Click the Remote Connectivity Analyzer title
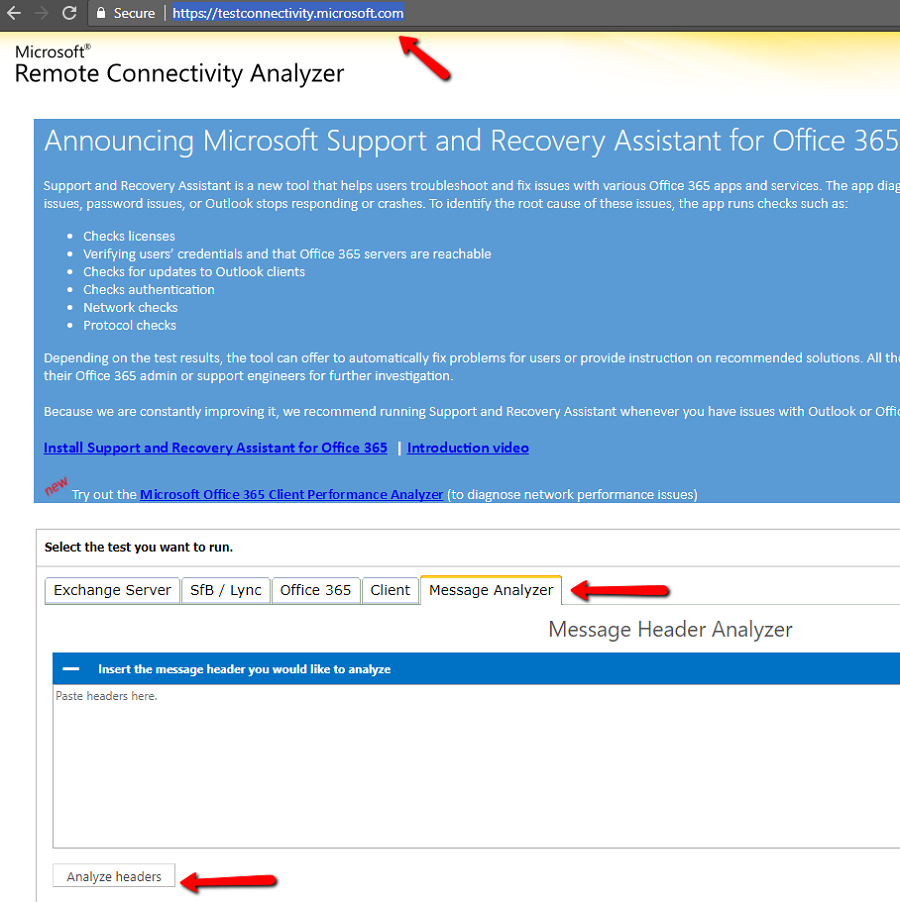 (x=179, y=74)
